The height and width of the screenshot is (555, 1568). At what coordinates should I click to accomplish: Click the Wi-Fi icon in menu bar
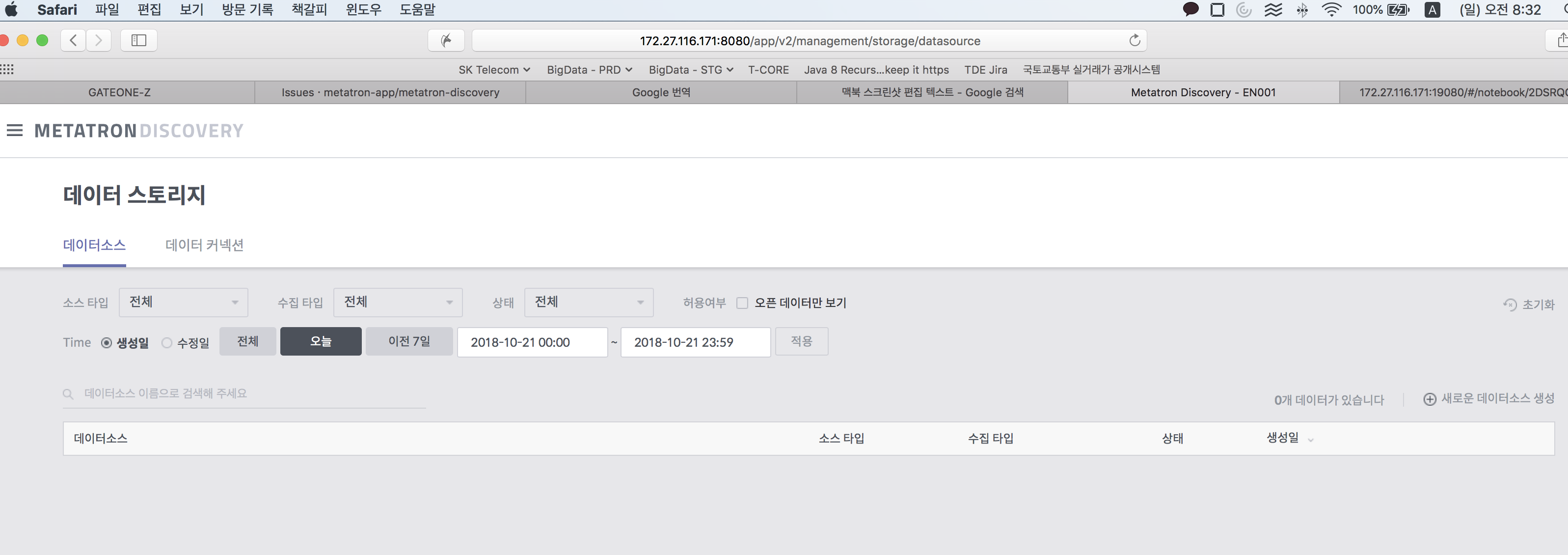1332,9
